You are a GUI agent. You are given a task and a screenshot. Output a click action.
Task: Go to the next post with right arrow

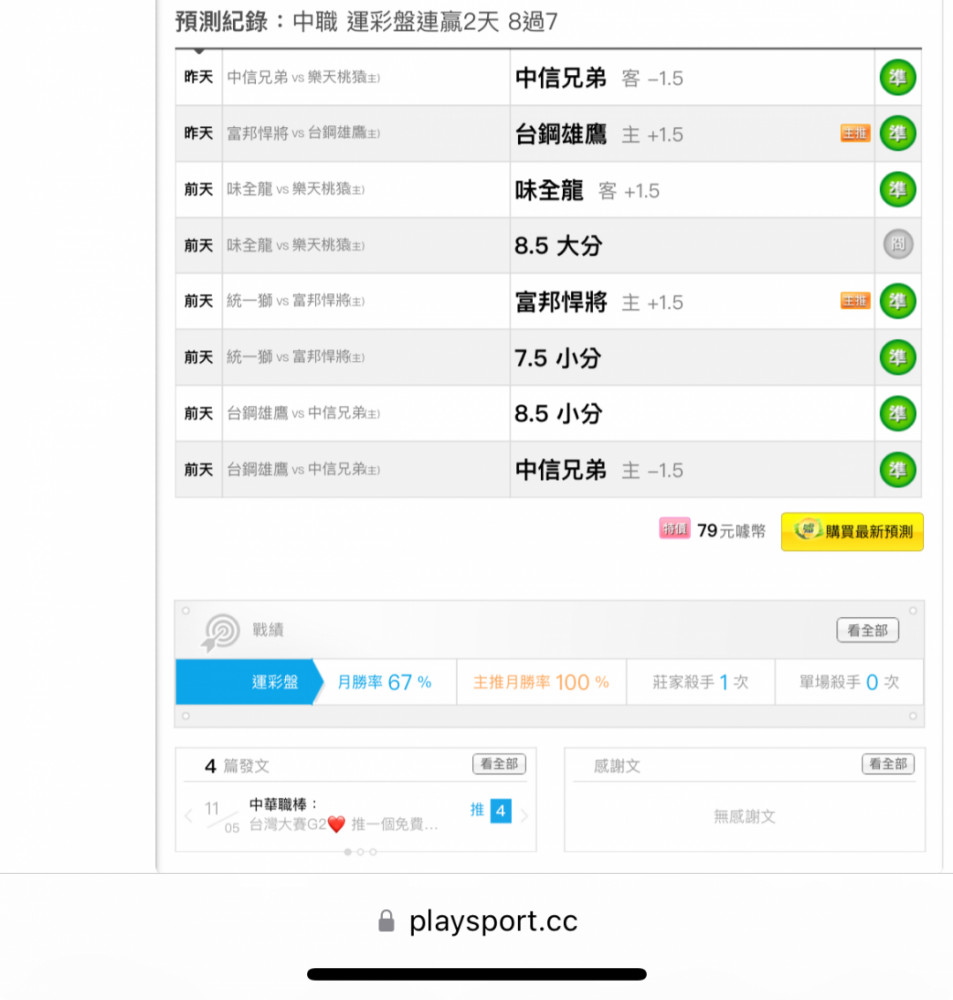[524, 816]
